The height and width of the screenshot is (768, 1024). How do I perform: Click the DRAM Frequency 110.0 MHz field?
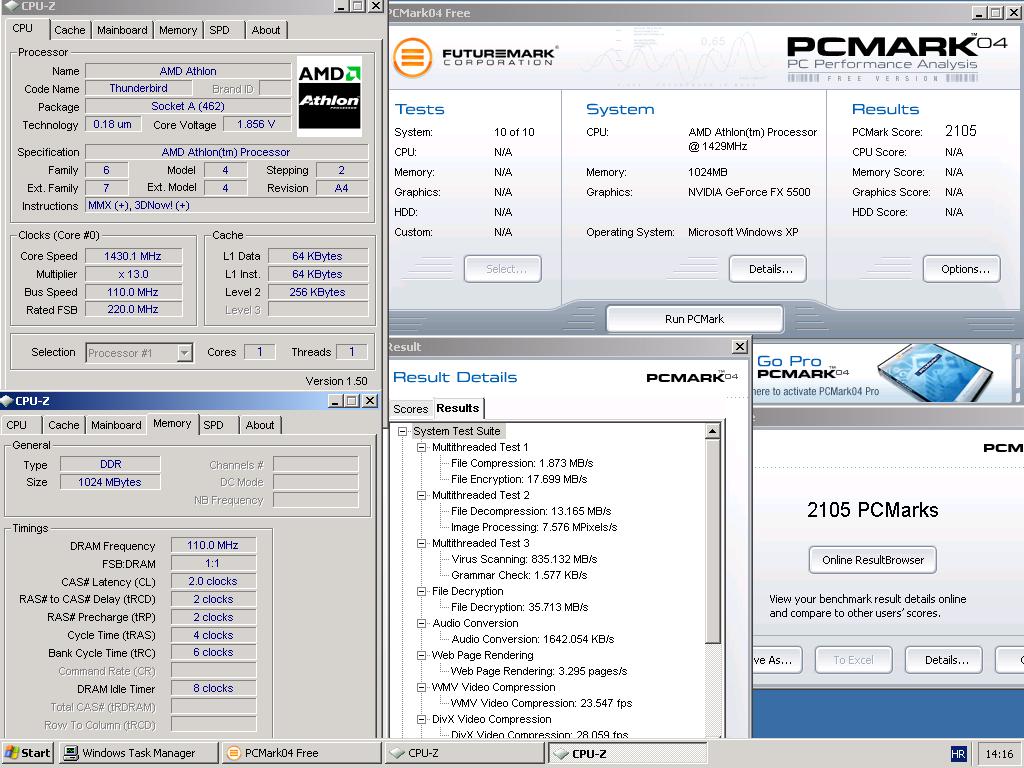[x=213, y=545]
